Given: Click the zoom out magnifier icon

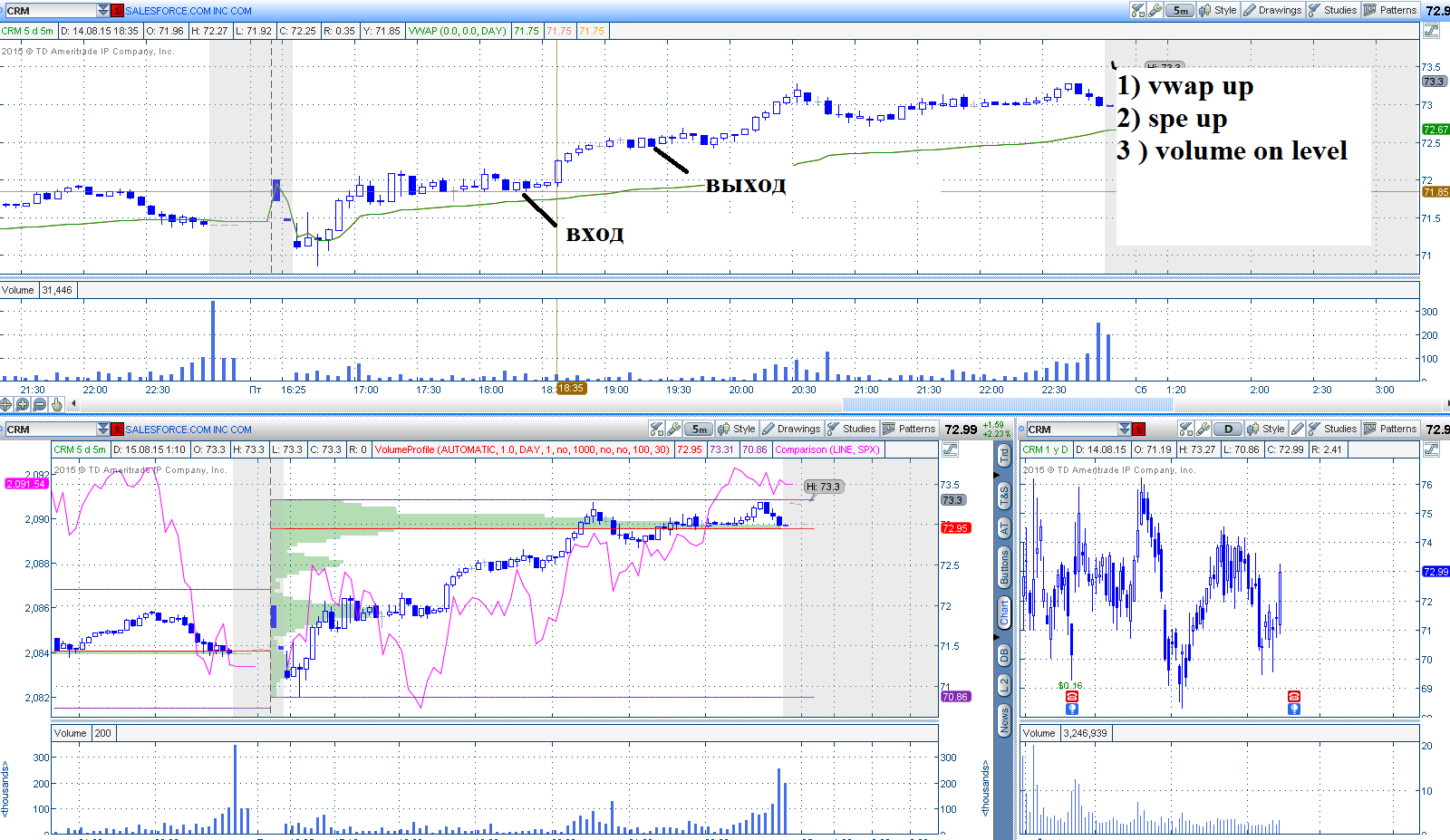Looking at the screenshot, I should tap(39, 404).
